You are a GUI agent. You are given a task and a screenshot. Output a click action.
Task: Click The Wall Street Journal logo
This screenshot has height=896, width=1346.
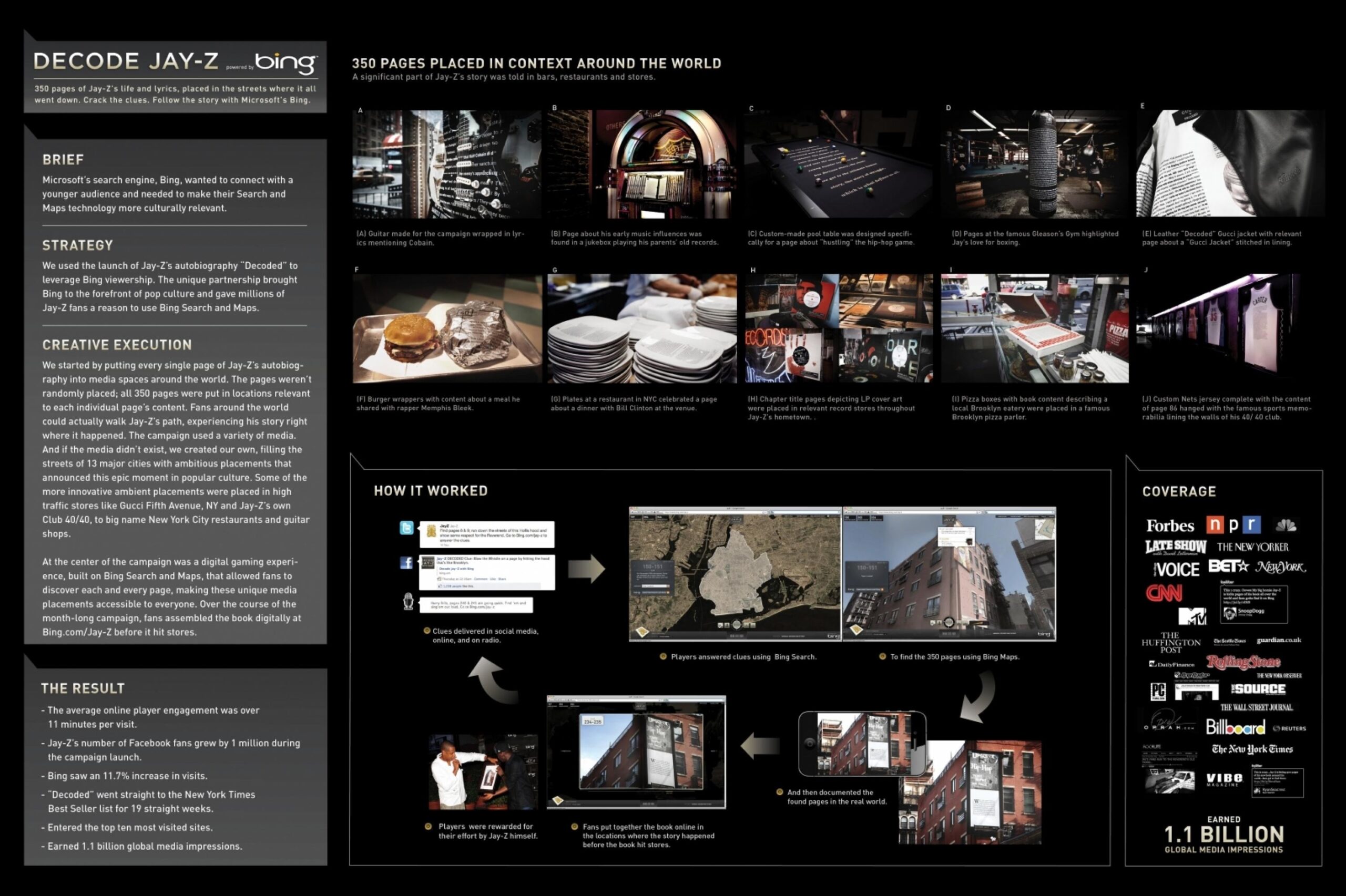point(1258,708)
